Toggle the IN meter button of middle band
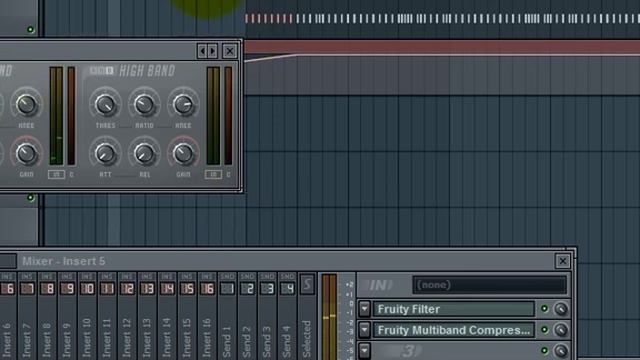Screen dimensions: 640x360 (56, 174)
